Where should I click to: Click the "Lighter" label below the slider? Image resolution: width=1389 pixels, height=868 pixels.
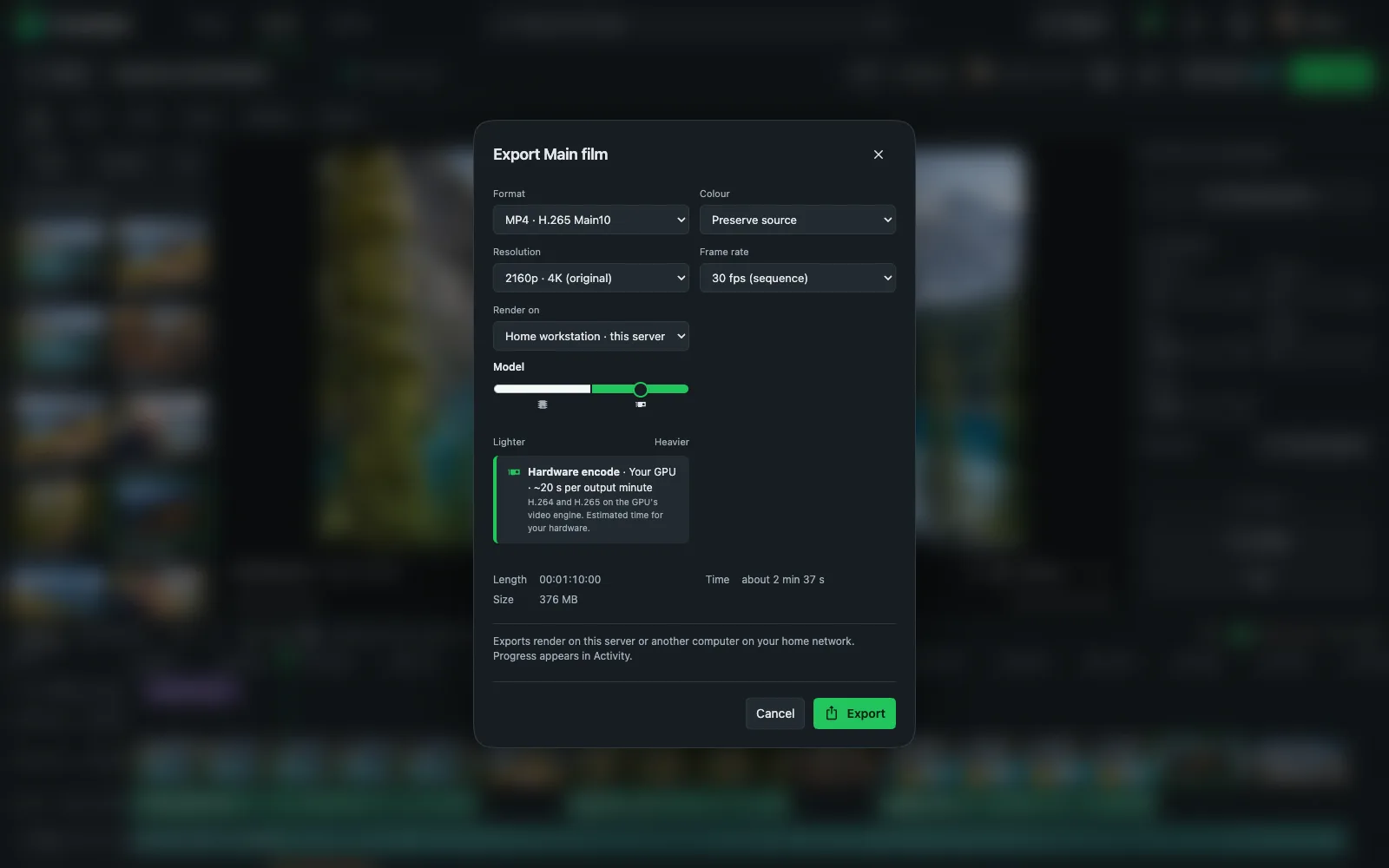[x=509, y=442]
